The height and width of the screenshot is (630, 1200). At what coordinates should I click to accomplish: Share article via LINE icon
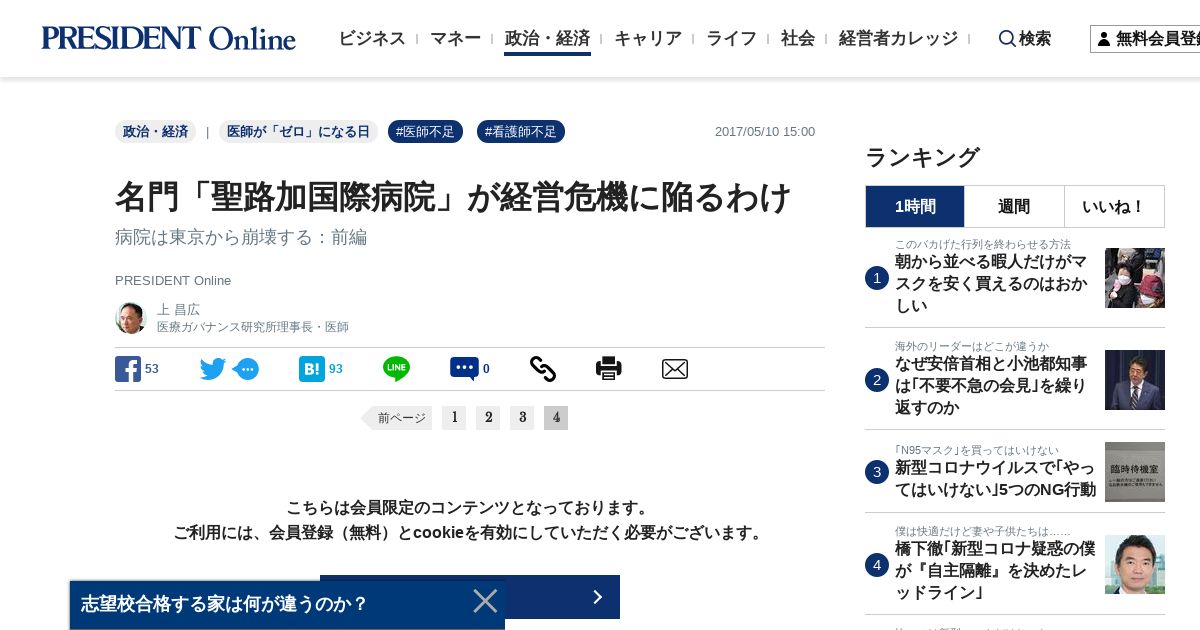click(x=396, y=369)
